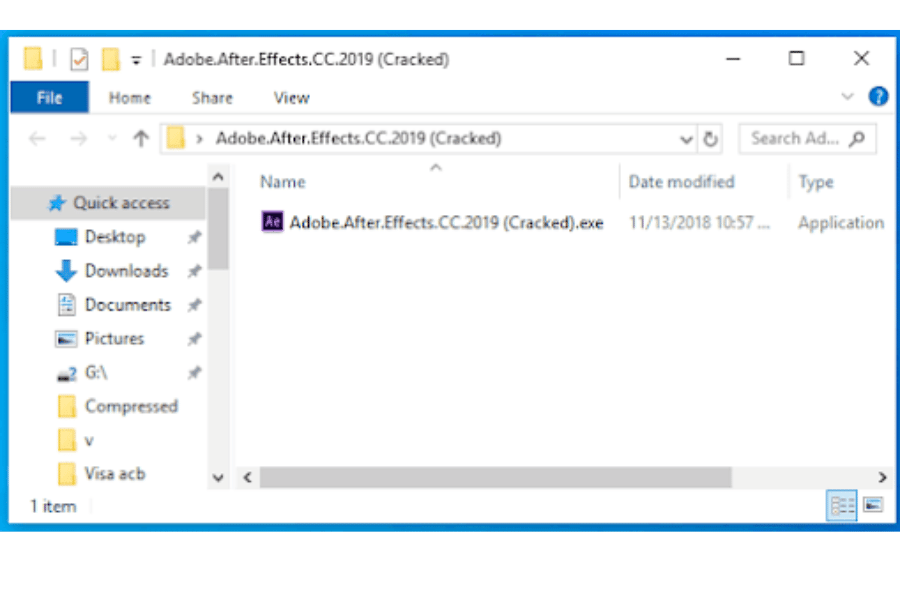Switch to the Home ribbon tab
Screen dimensions: 900x600
point(130,98)
